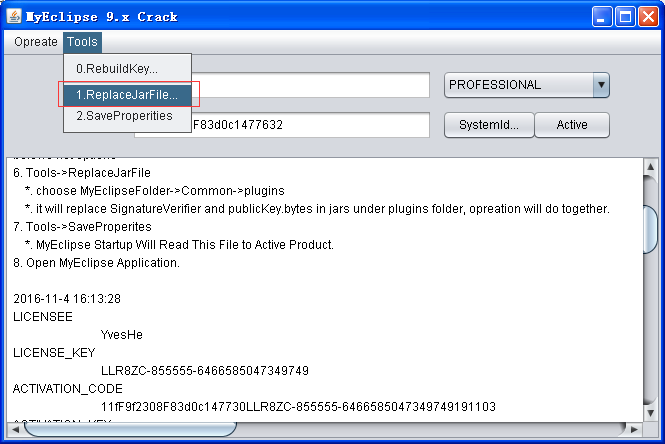
Task: Close the MyEclipse 9.x Crack window
Action: click(648, 17)
